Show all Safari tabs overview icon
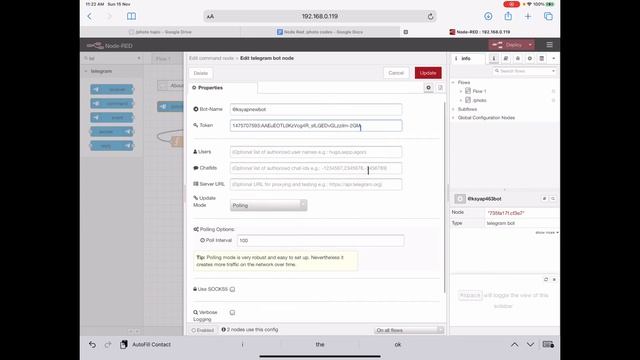Image resolution: width=640 pixels, height=360 pixels. point(548,16)
